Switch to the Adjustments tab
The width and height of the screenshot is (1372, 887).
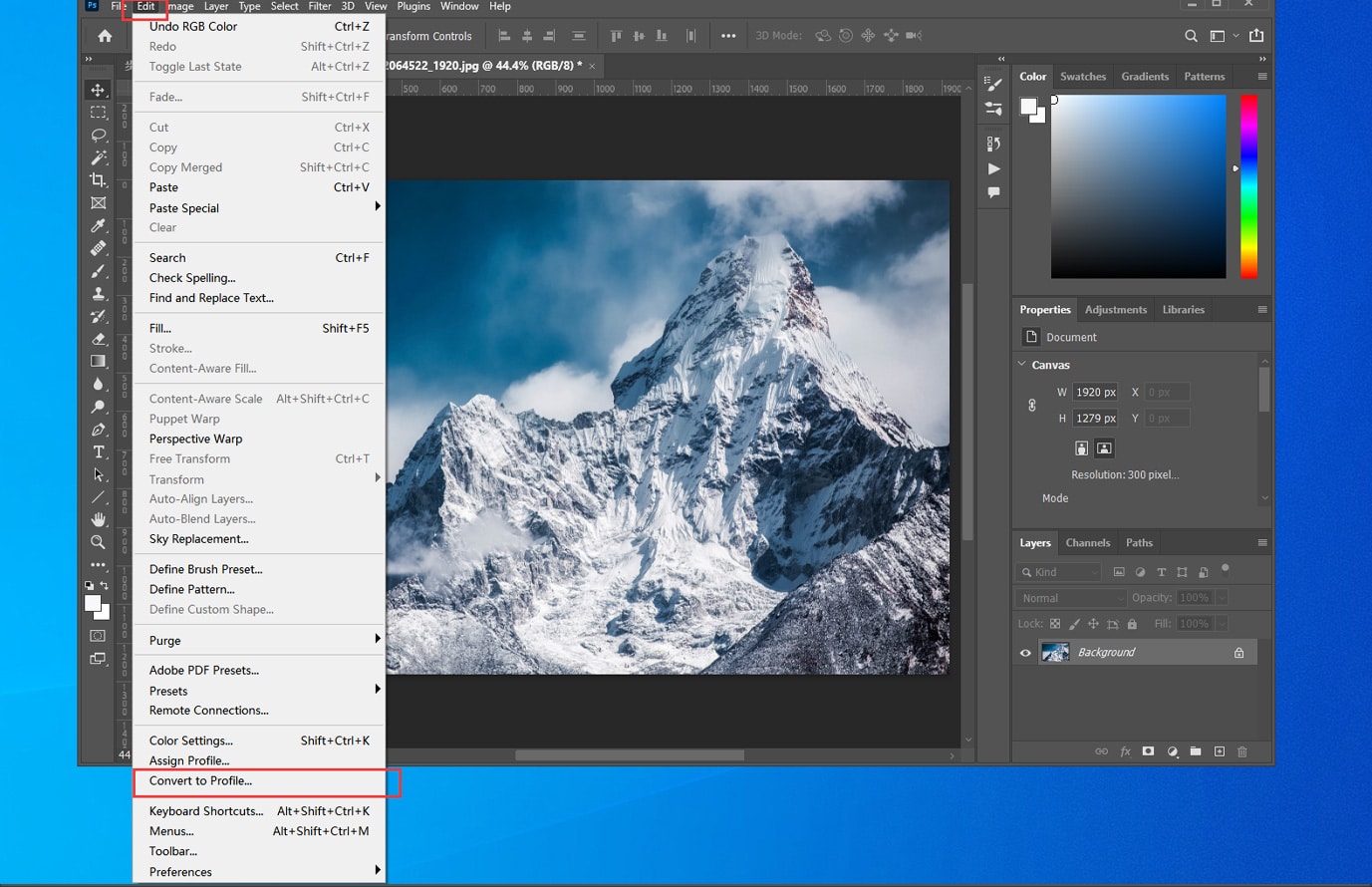1115,310
